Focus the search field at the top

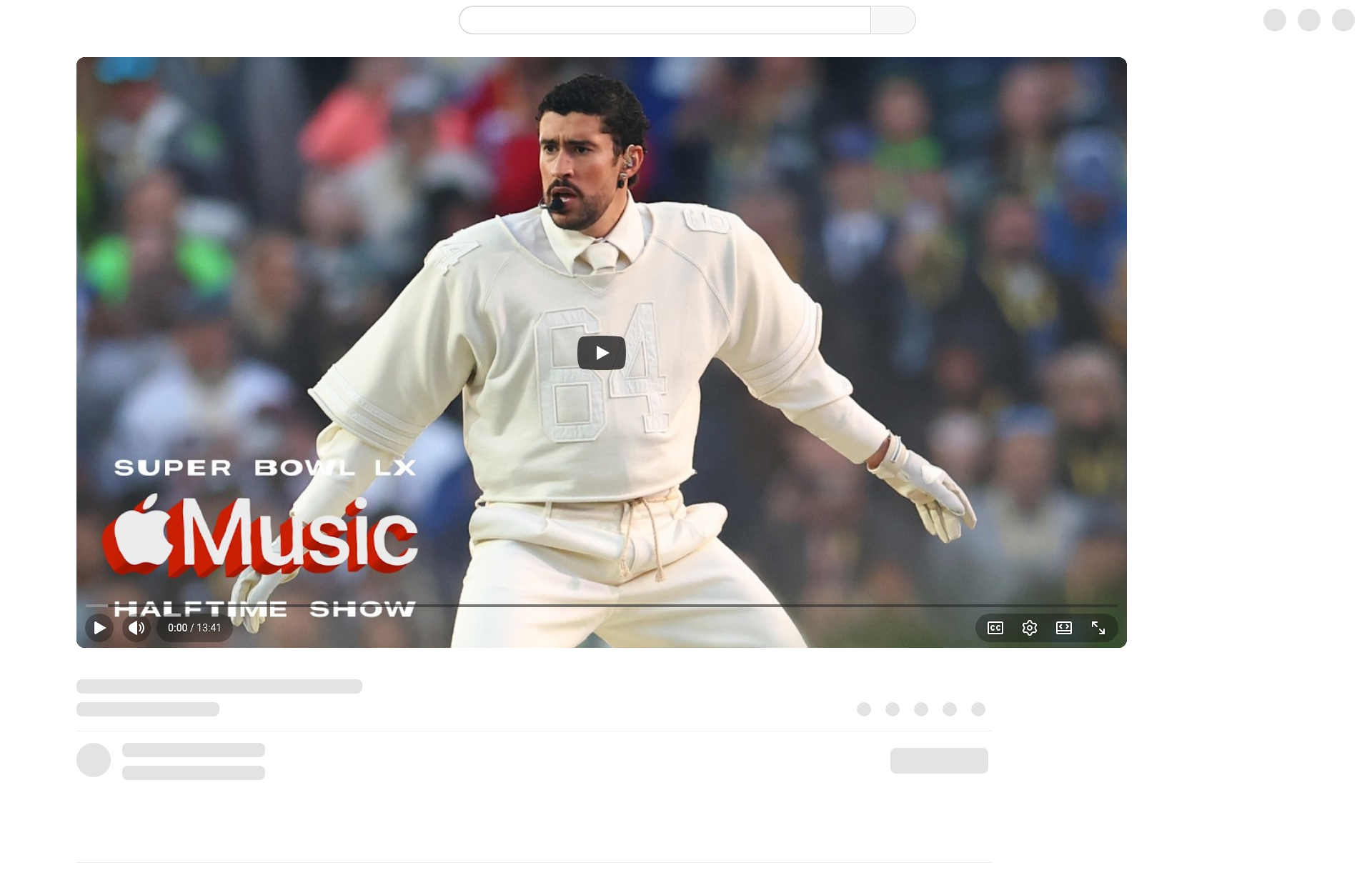pos(665,20)
